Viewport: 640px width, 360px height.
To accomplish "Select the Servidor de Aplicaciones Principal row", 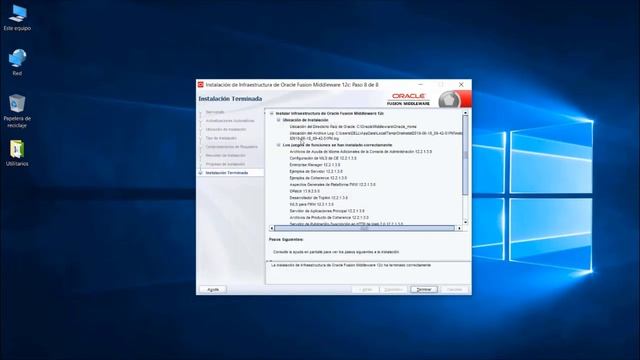I will click(327, 211).
